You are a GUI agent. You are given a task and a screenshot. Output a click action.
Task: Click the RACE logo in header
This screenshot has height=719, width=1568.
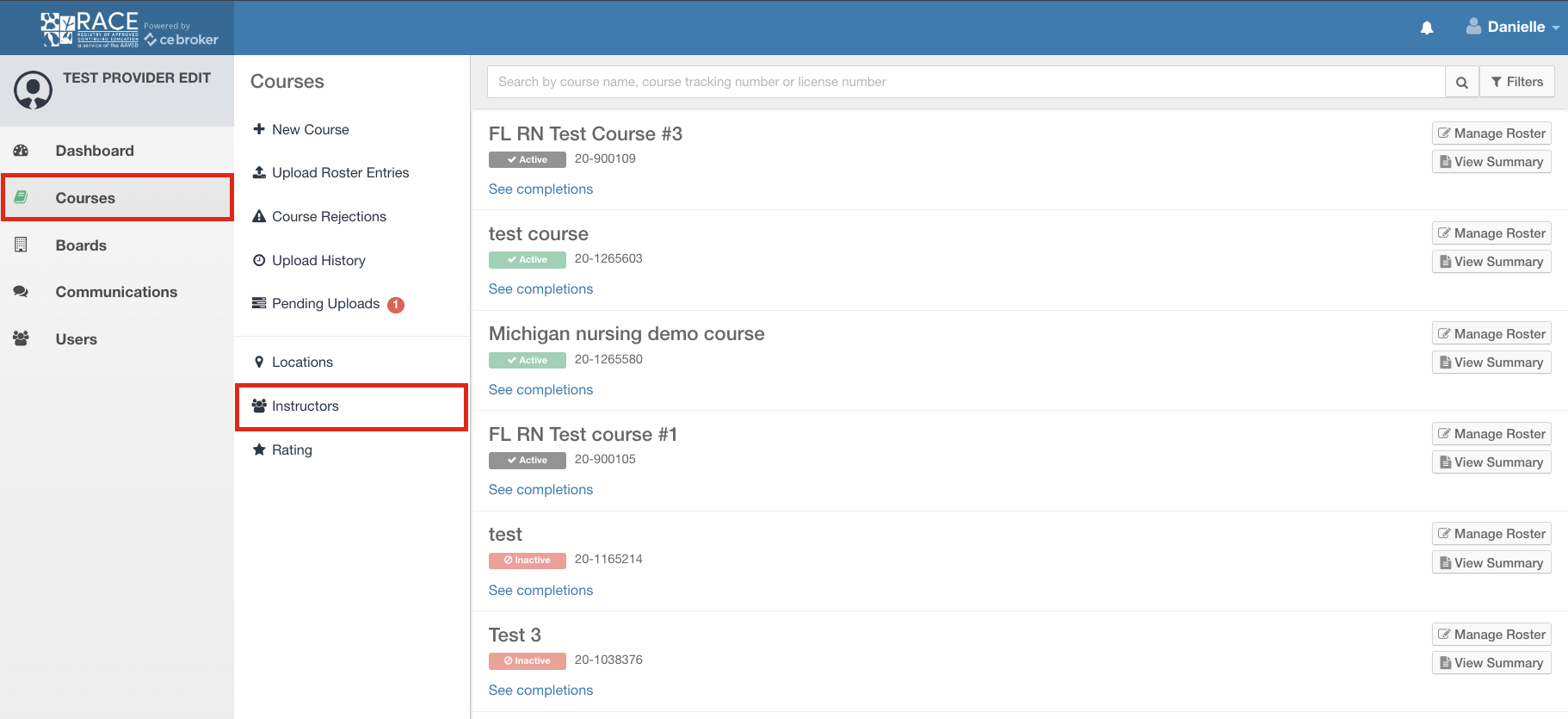pos(90,28)
